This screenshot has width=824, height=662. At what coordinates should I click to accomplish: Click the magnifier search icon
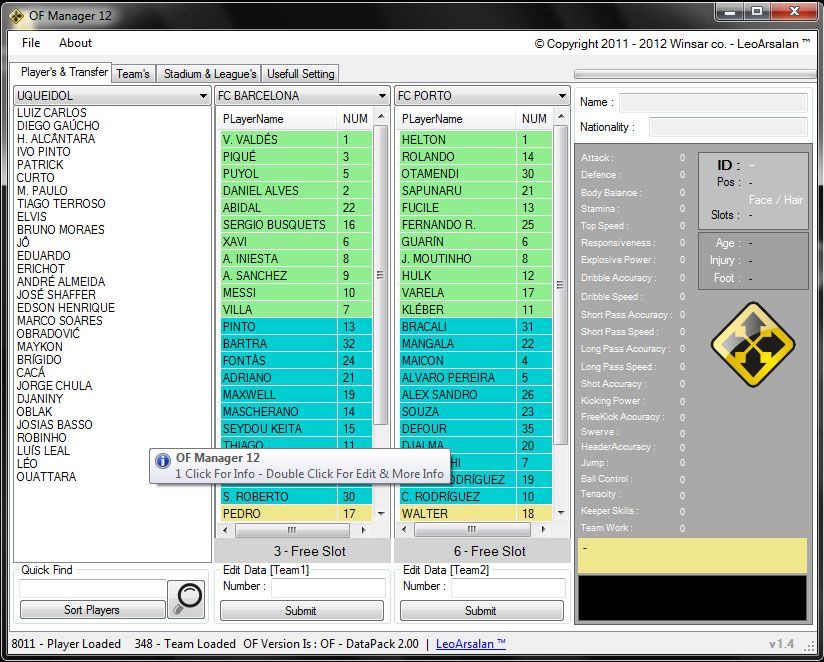pyautogui.click(x=186, y=598)
